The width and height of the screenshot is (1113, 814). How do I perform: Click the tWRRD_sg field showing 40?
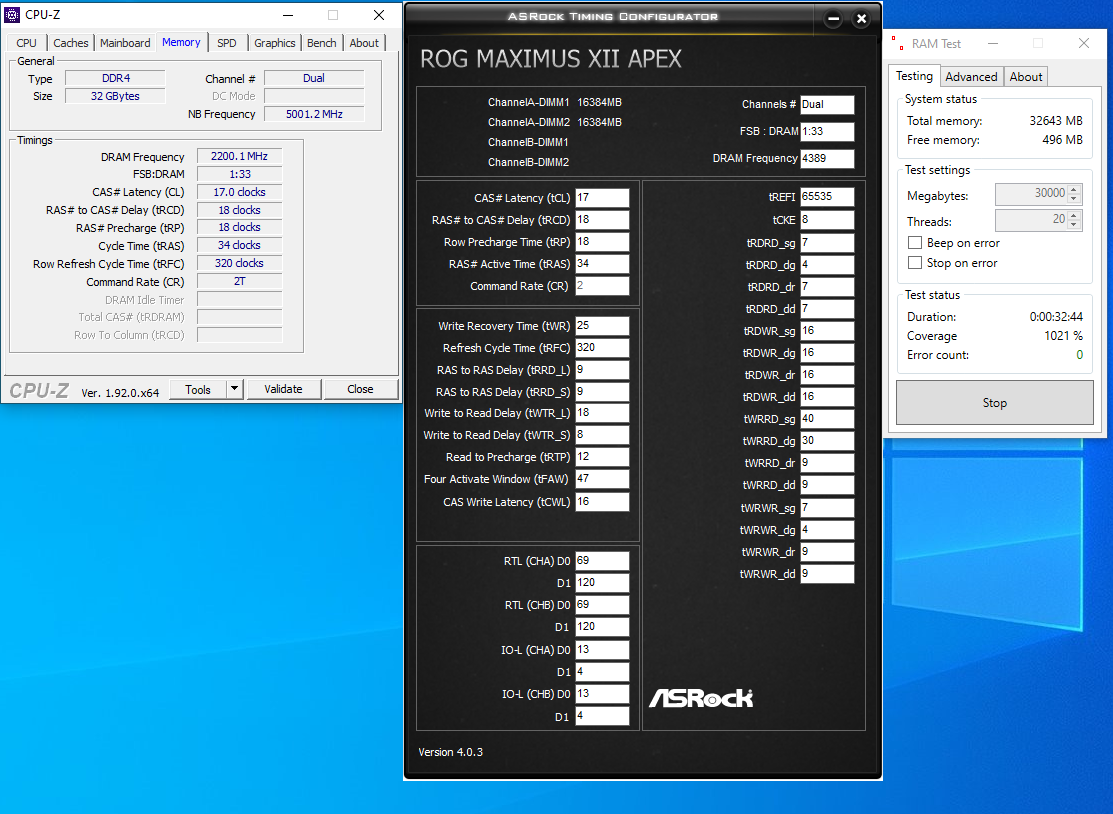click(x=827, y=418)
